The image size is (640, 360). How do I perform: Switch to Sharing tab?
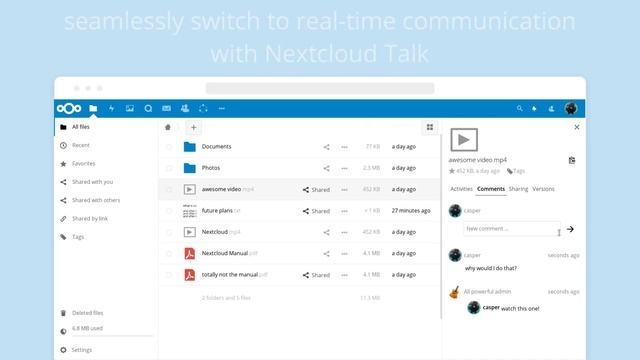tap(518, 189)
